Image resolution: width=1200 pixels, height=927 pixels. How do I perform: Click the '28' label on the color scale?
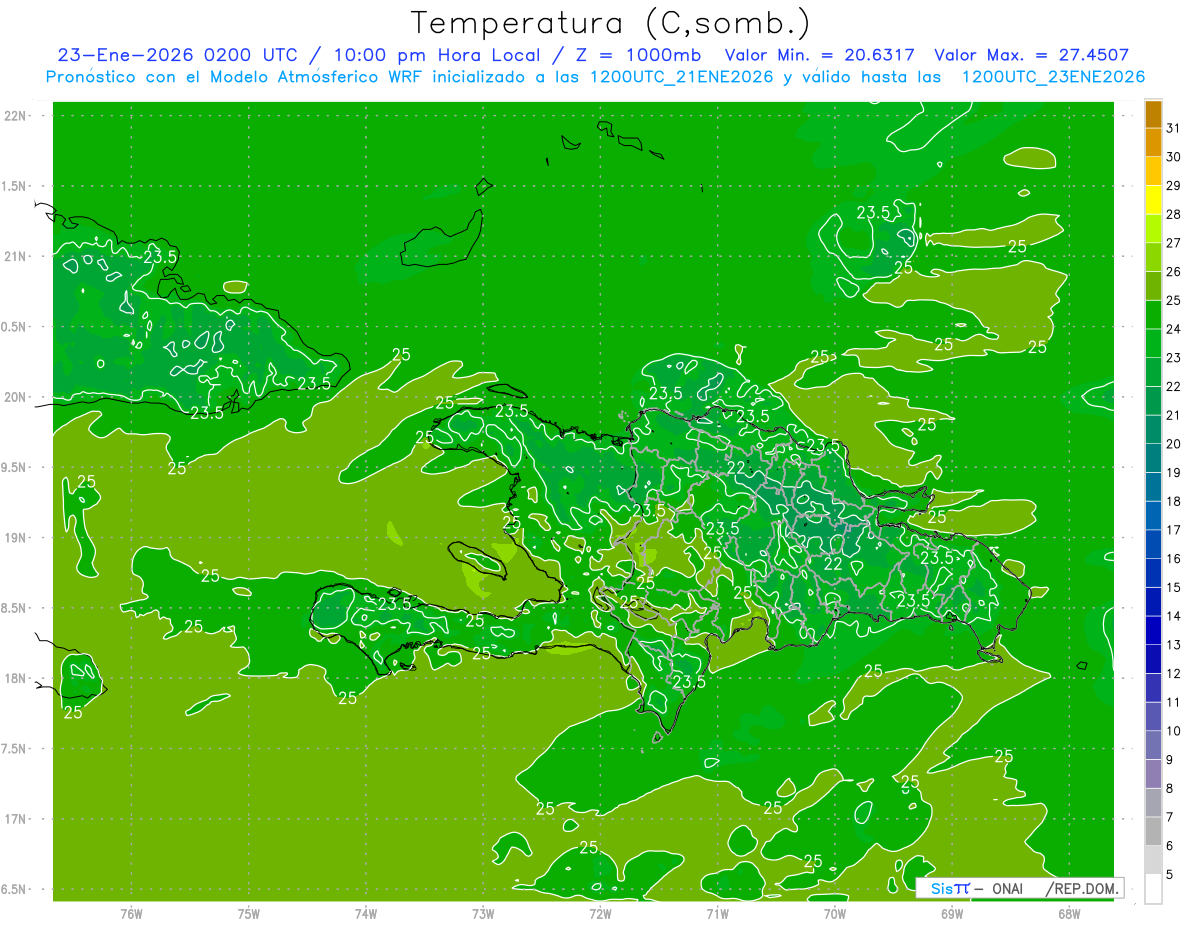click(x=1174, y=214)
